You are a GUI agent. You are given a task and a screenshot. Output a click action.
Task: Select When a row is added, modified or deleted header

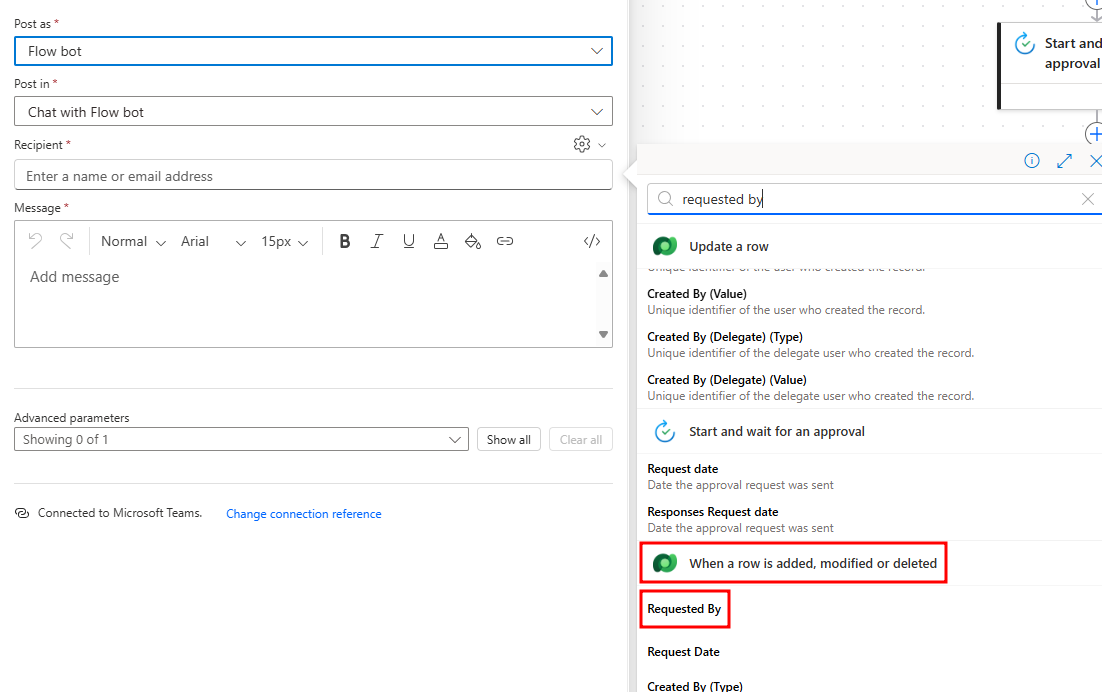coord(870,563)
